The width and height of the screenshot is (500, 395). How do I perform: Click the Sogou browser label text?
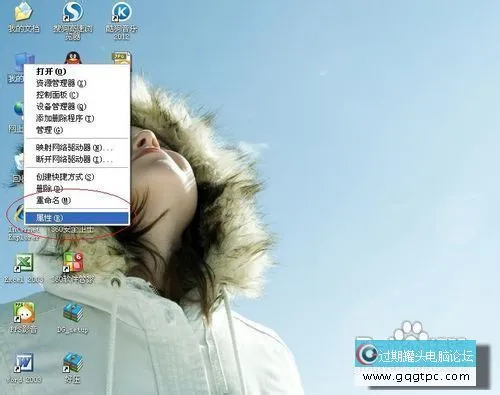click(73, 32)
